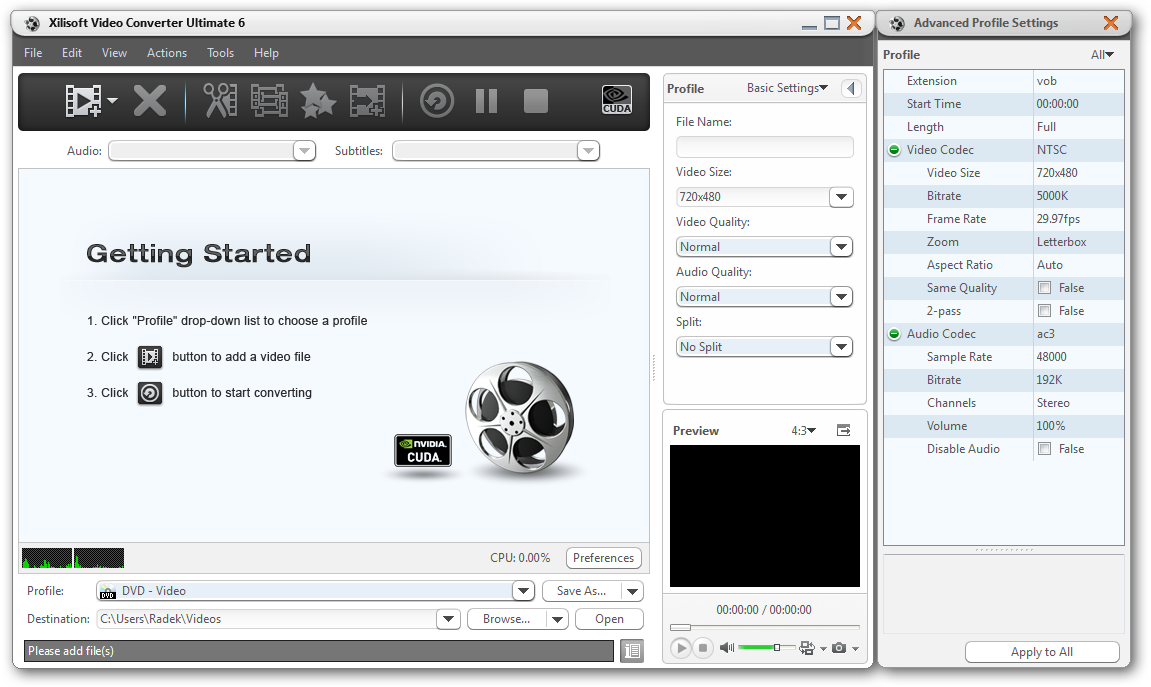Click the NVIDIA CUDA badge in Getting Started
Viewport: 1151px width, 687px height.
tap(423, 451)
